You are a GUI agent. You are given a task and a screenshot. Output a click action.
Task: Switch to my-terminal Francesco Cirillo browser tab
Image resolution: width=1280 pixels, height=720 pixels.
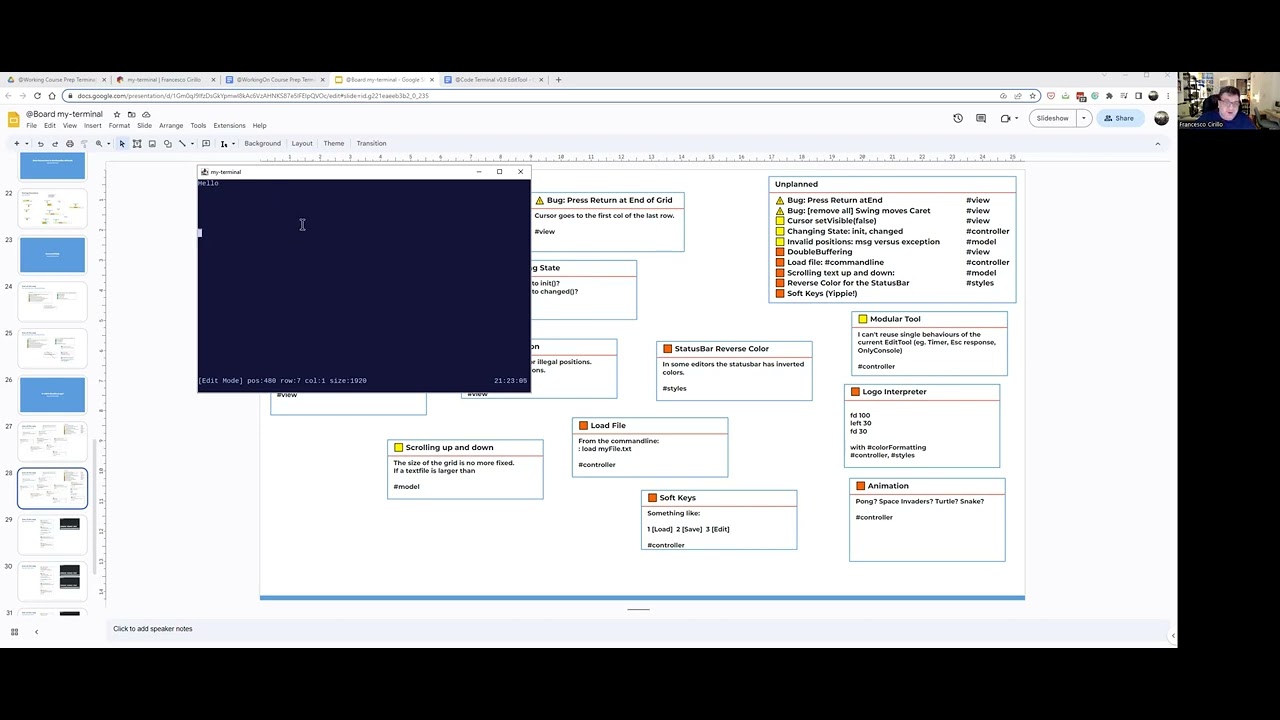(164, 80)
